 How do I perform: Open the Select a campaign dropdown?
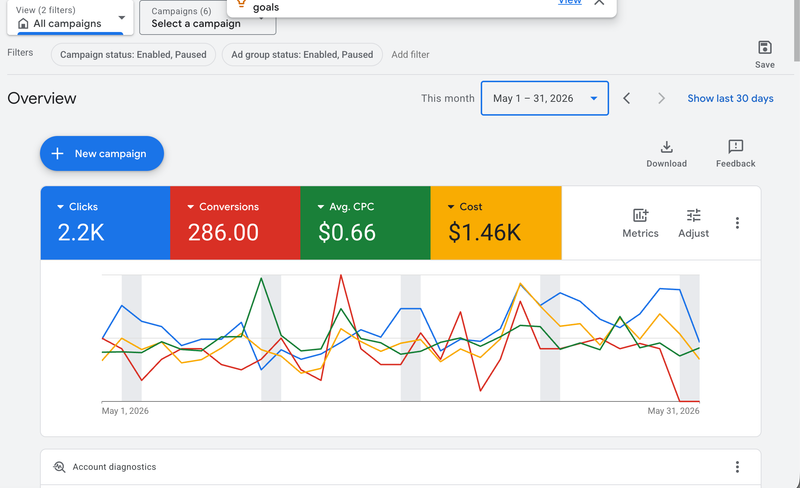(208, 17)
